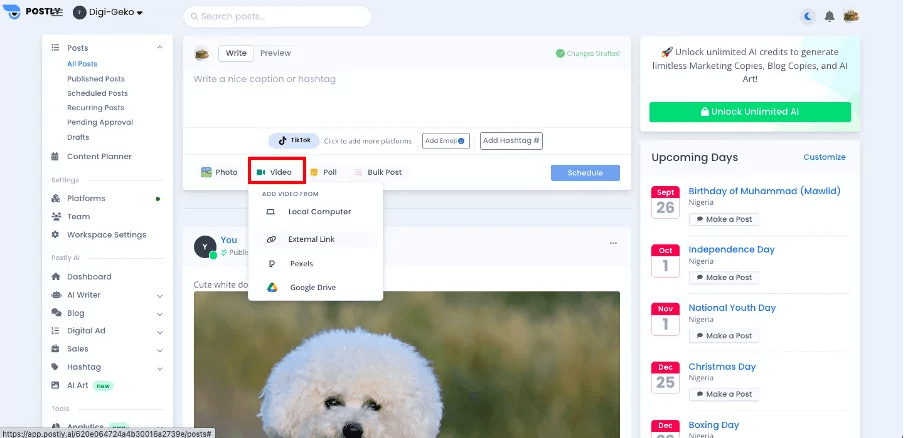Open the Digi-Geko workspace dropdown

[108, 12]
